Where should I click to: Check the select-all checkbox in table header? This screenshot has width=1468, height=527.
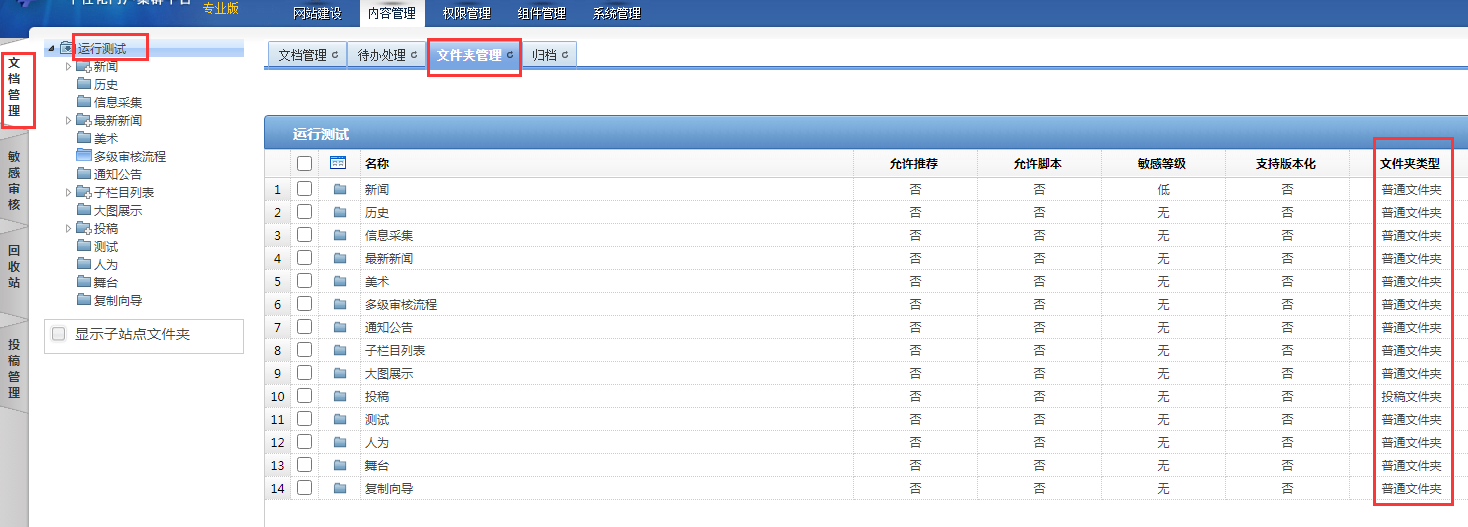[x=305, y=163]
